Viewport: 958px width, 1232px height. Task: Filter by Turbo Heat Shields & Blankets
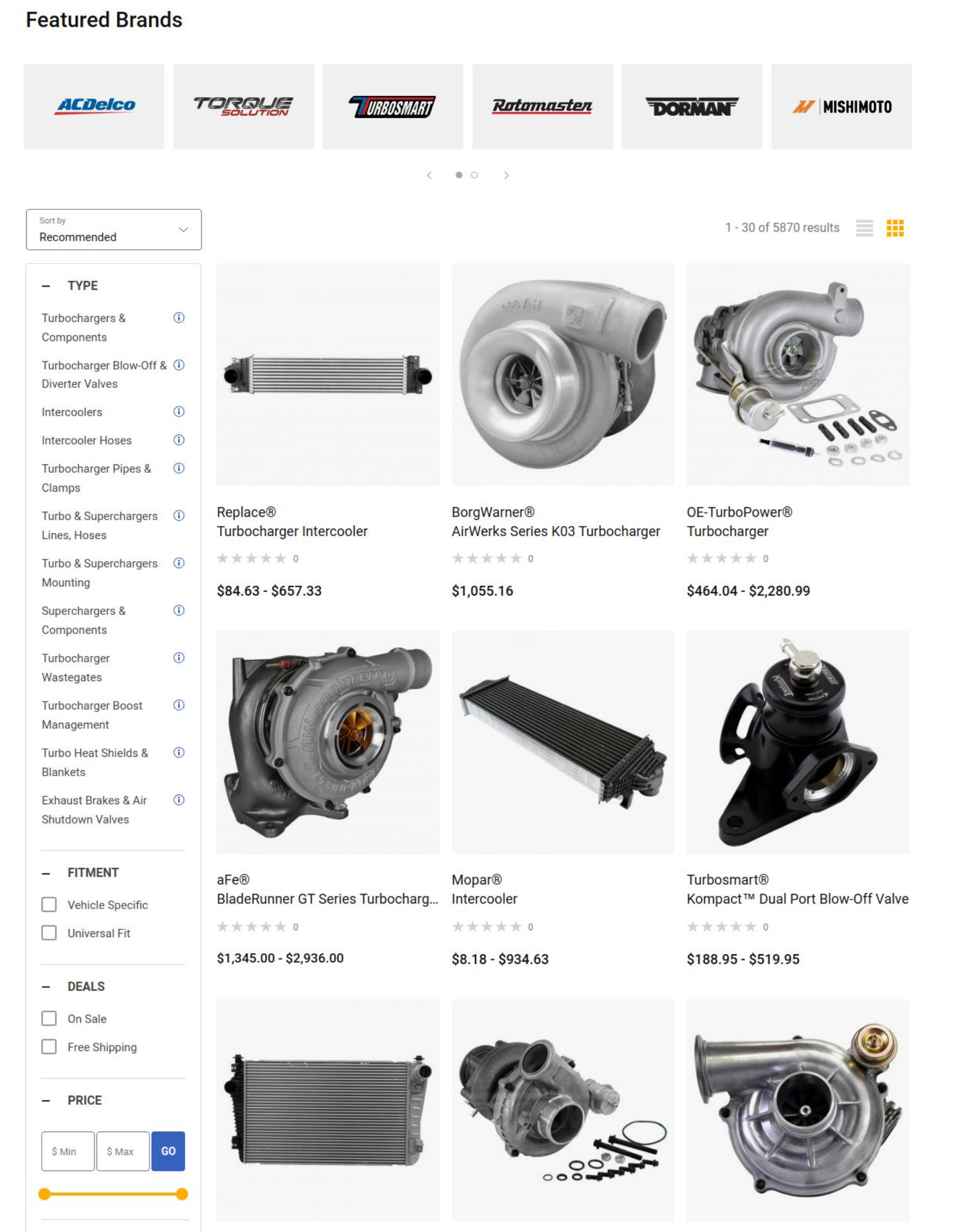point(95,762)
